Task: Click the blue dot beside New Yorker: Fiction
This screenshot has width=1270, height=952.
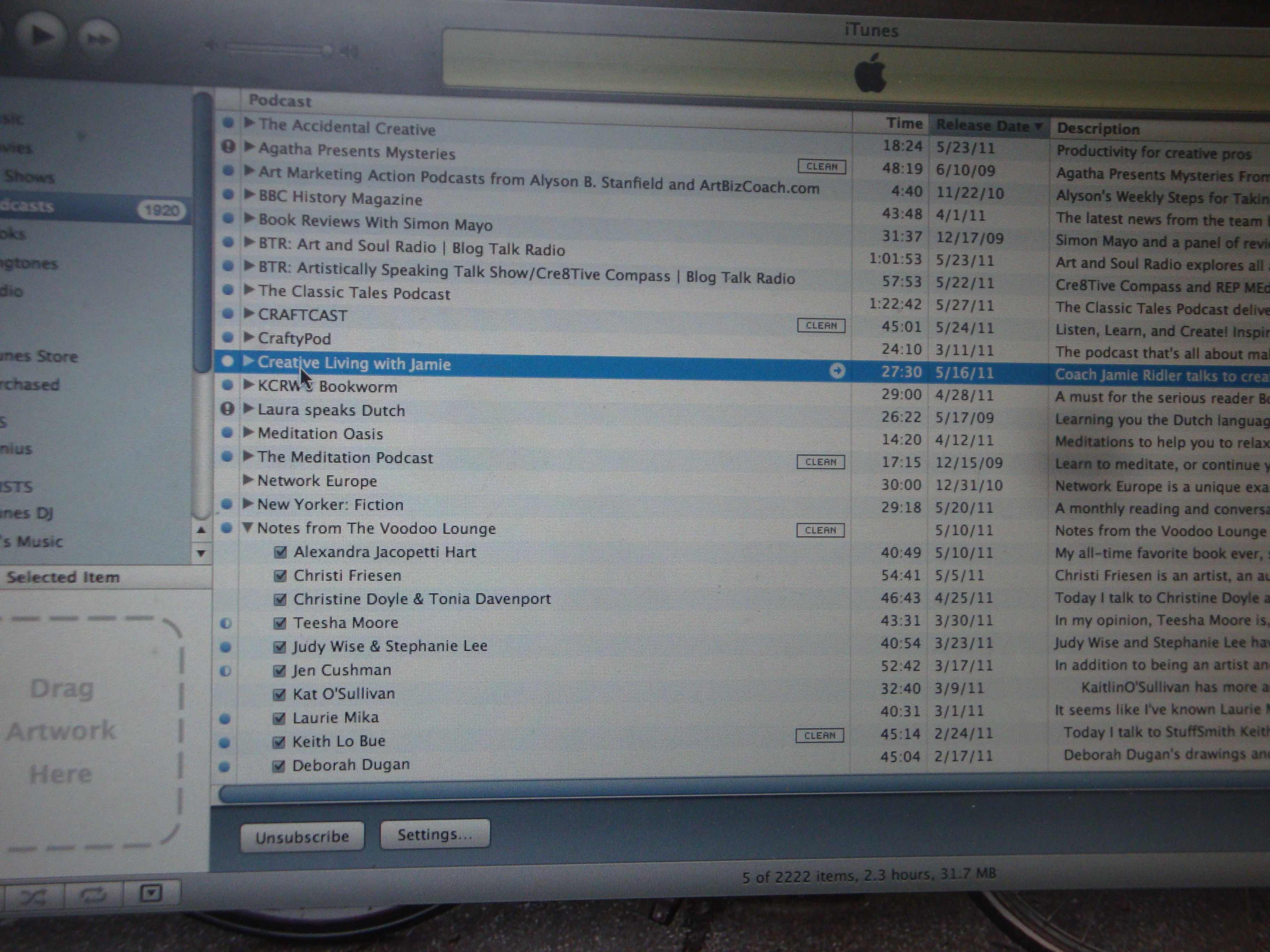Action: [x=227, y=504]
